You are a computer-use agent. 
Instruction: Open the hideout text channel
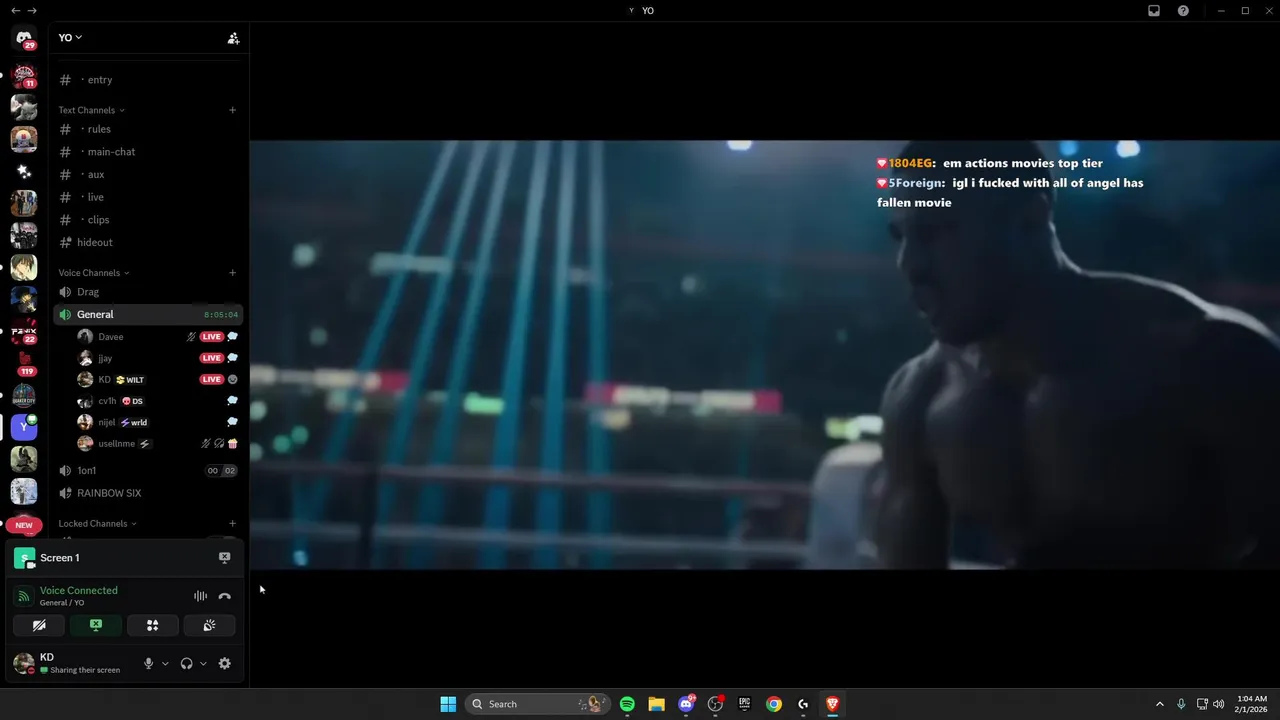(x=148, y=242)
